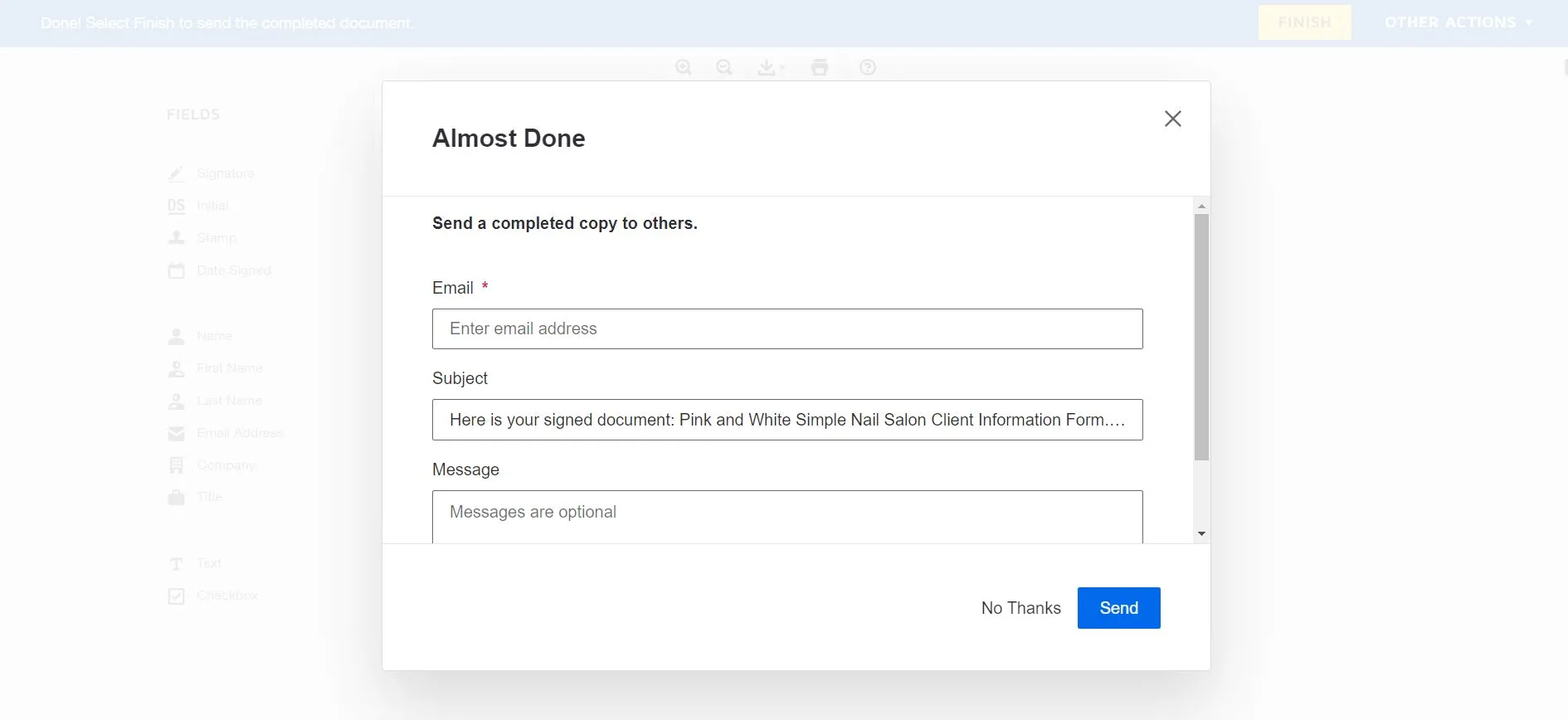Click the zoom in magnifier icon
The width and height of the screenshot is (1568, 720).
(x=683, y=67)
